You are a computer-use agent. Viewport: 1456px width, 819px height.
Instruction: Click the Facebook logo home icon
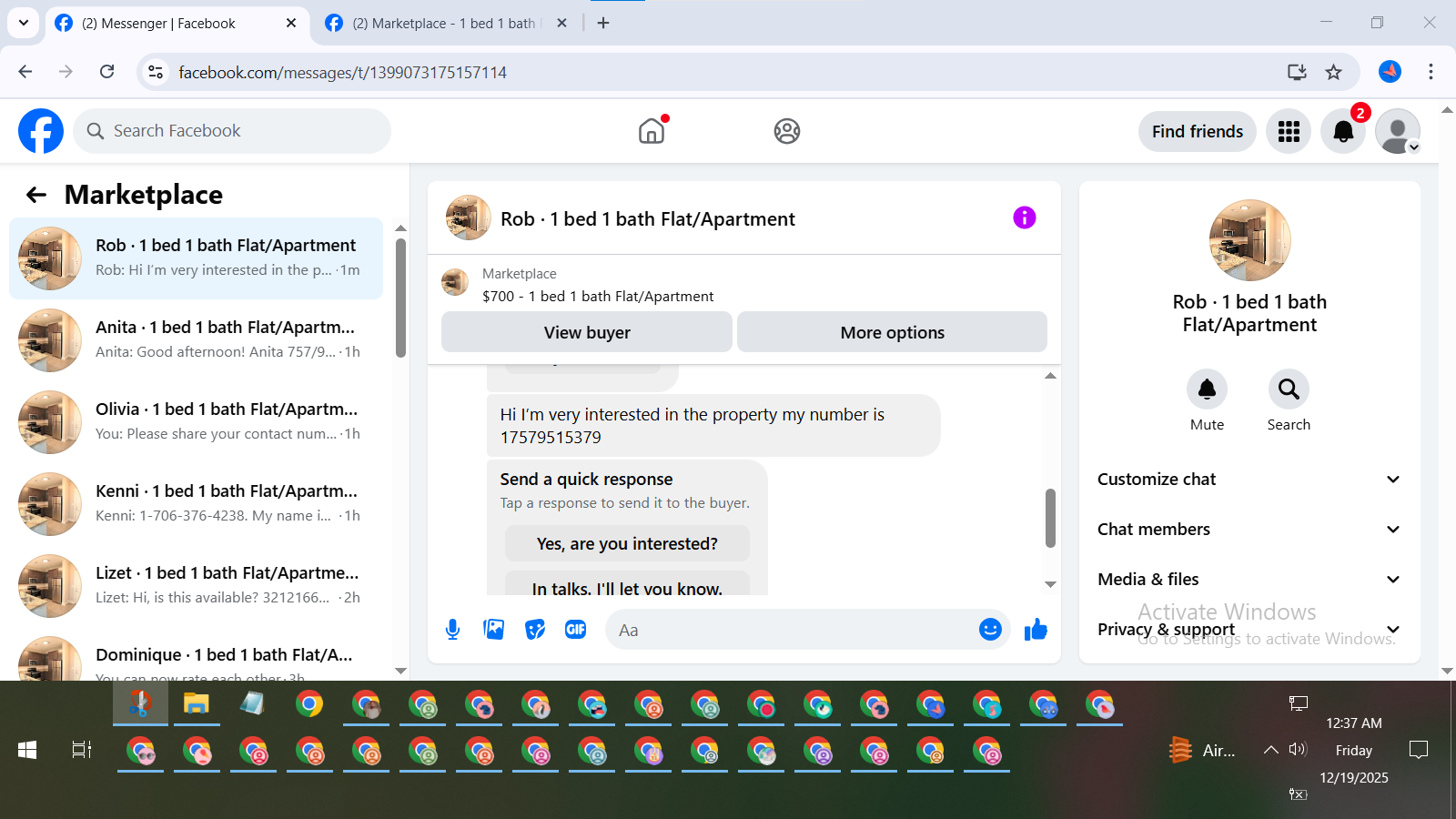click(41, 131)
